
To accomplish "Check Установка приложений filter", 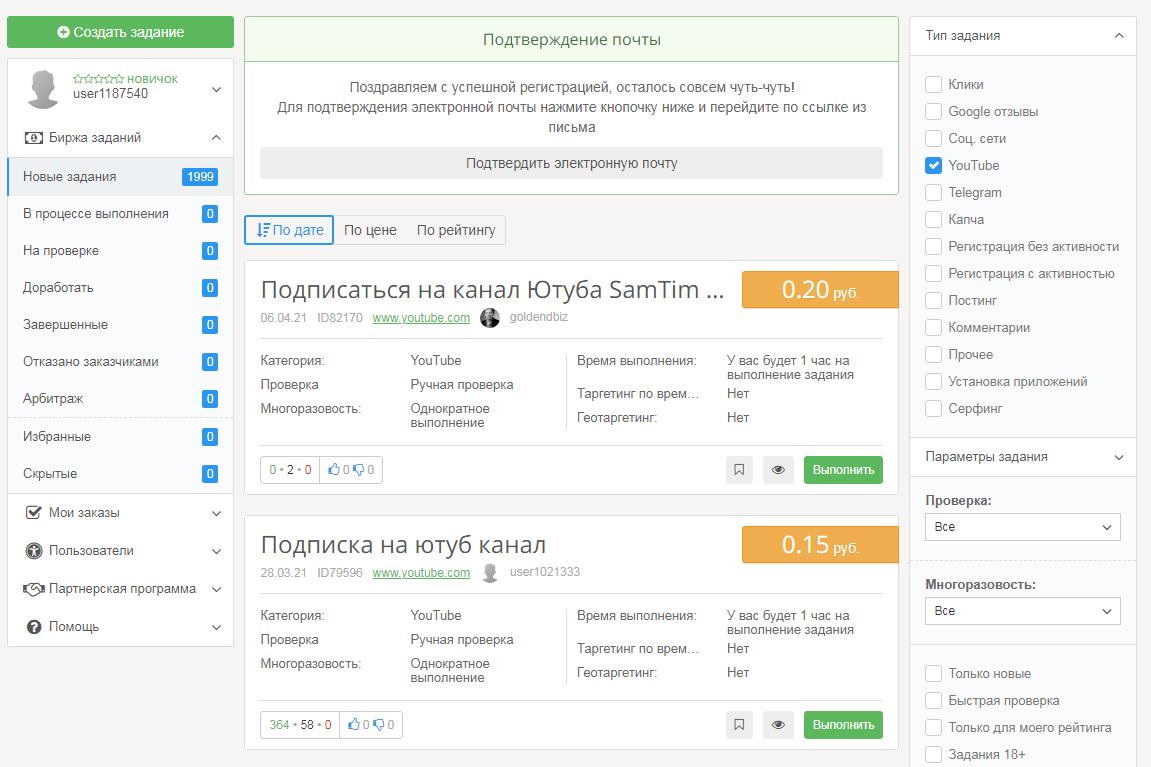I will click(934, 382).
